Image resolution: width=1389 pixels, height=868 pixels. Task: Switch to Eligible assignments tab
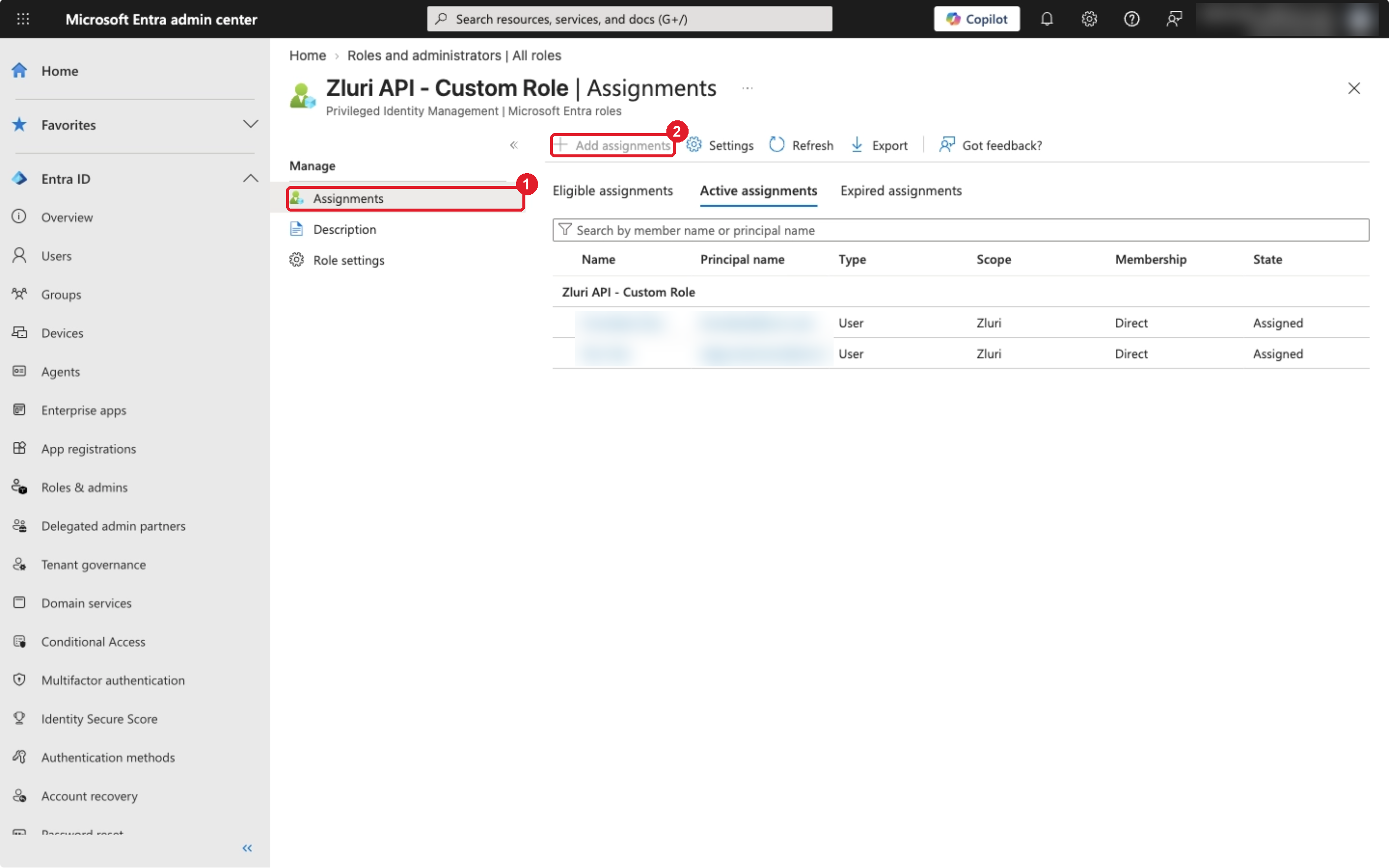pyautogui.click(x=613, y=190)
